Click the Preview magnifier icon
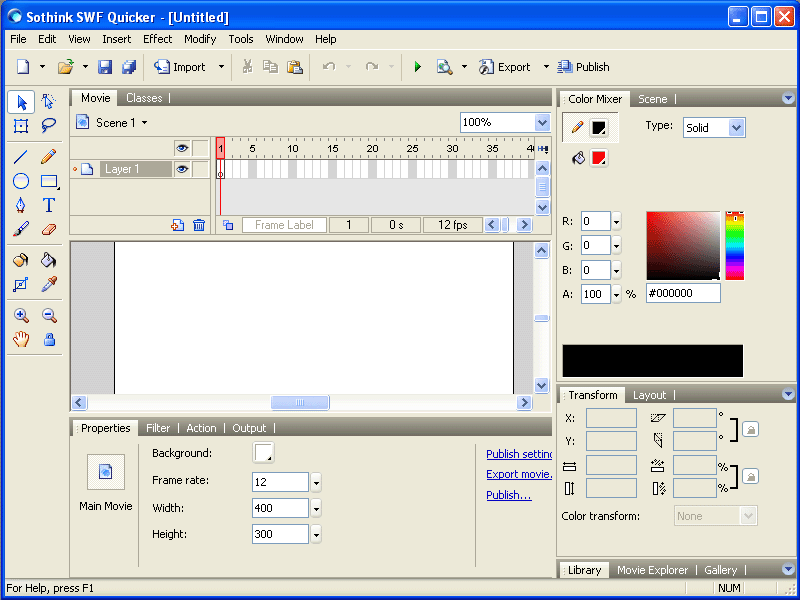 coord(444,67)
